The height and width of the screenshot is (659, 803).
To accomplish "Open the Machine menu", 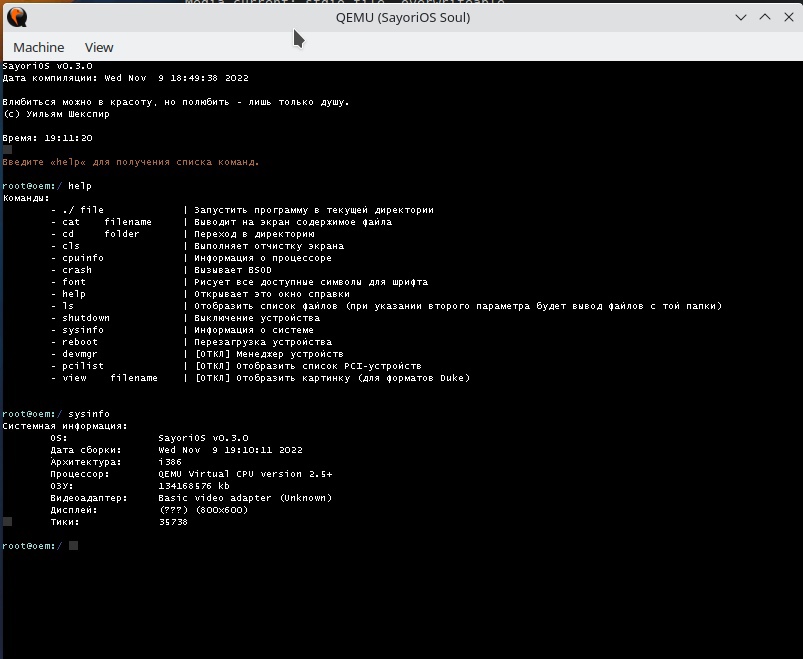I will coord(39,47).
